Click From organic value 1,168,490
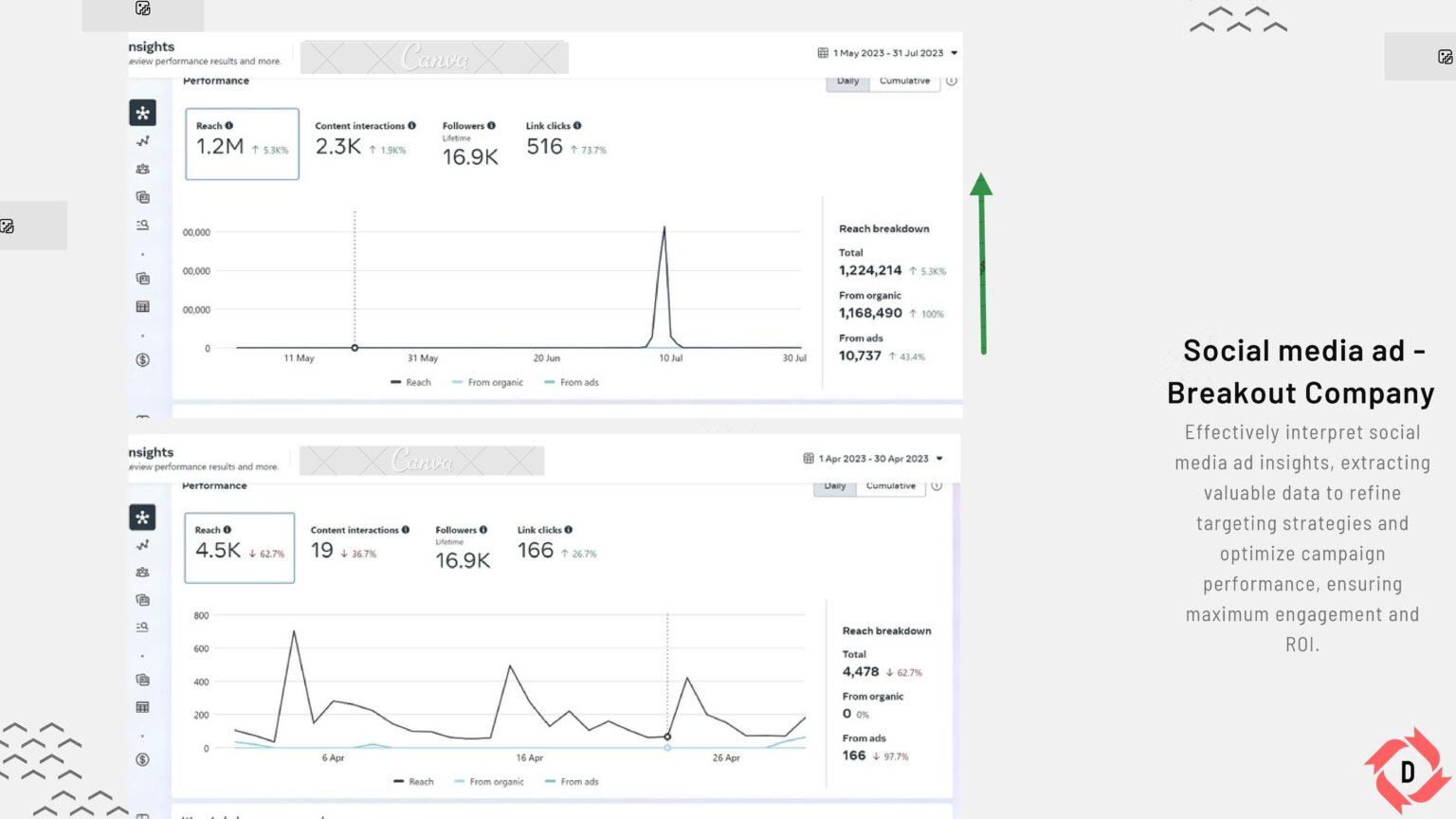The height and width of the screenshot is (819, 1456). (870, 313)
